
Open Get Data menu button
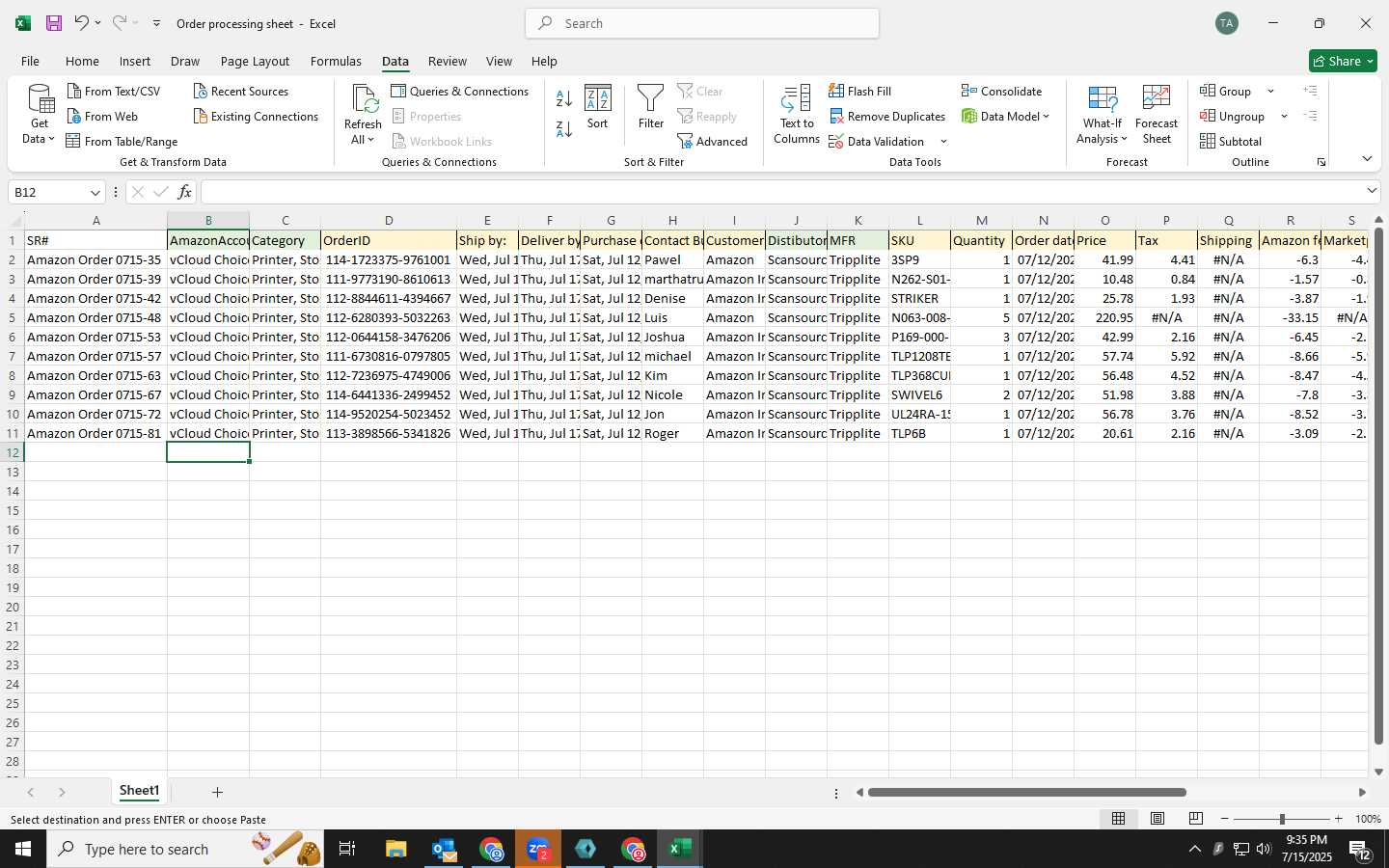click(x=40, y=114)
